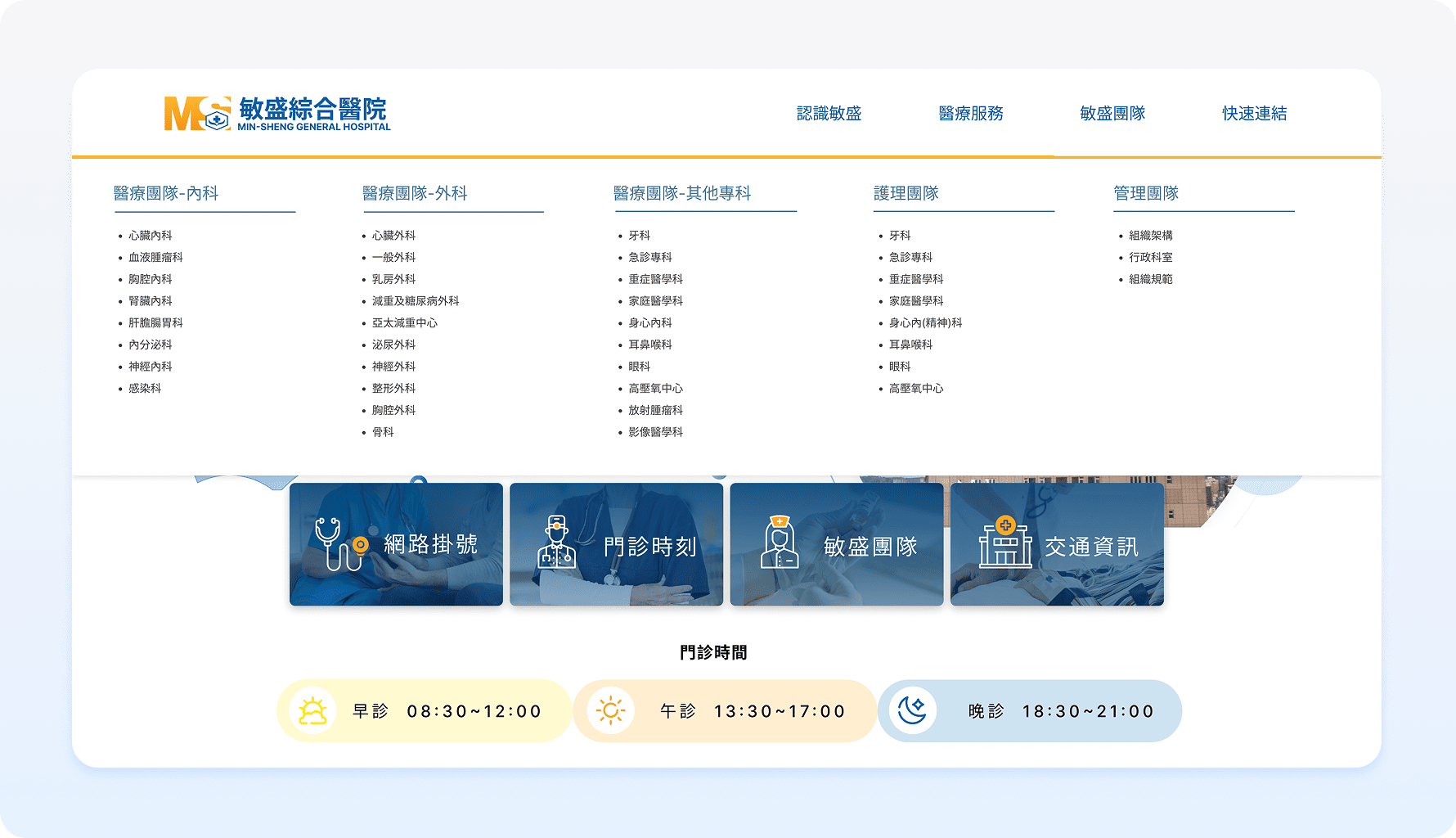1456x838 pixels.
Task: Open 家庭醫學科 under 護理團隊
Action: (x=916, y=301)
